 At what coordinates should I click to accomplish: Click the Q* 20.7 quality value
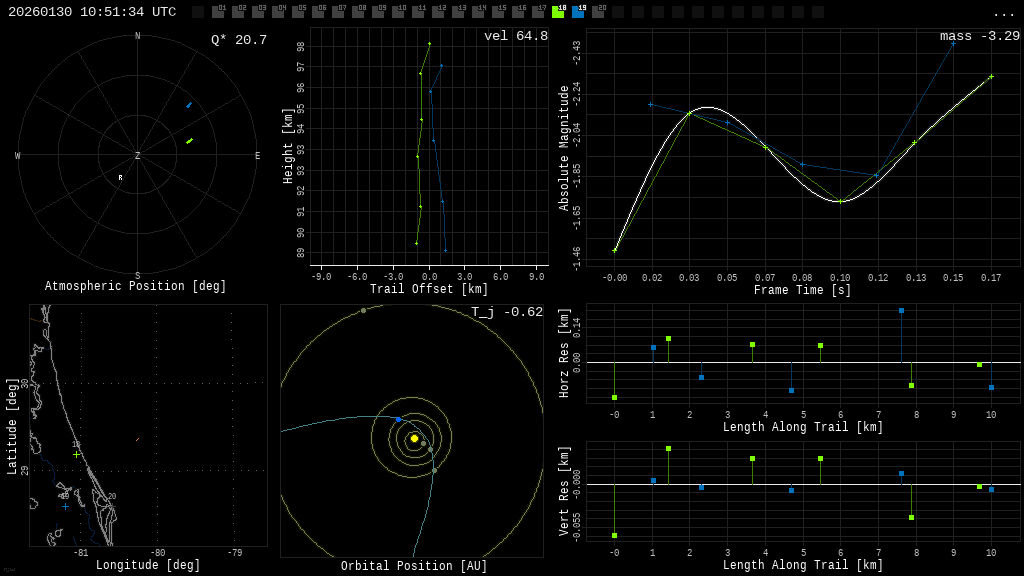click(x=239, y=40)
